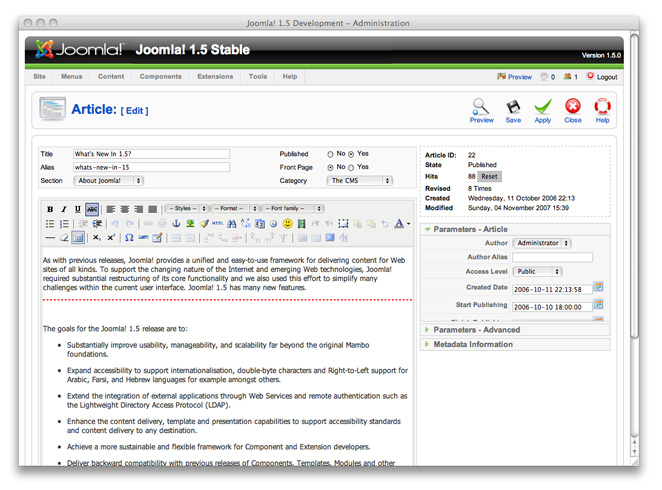Toggle bold formatting in the editor
This screenshot has width=662, height=490.
point(50,209)
